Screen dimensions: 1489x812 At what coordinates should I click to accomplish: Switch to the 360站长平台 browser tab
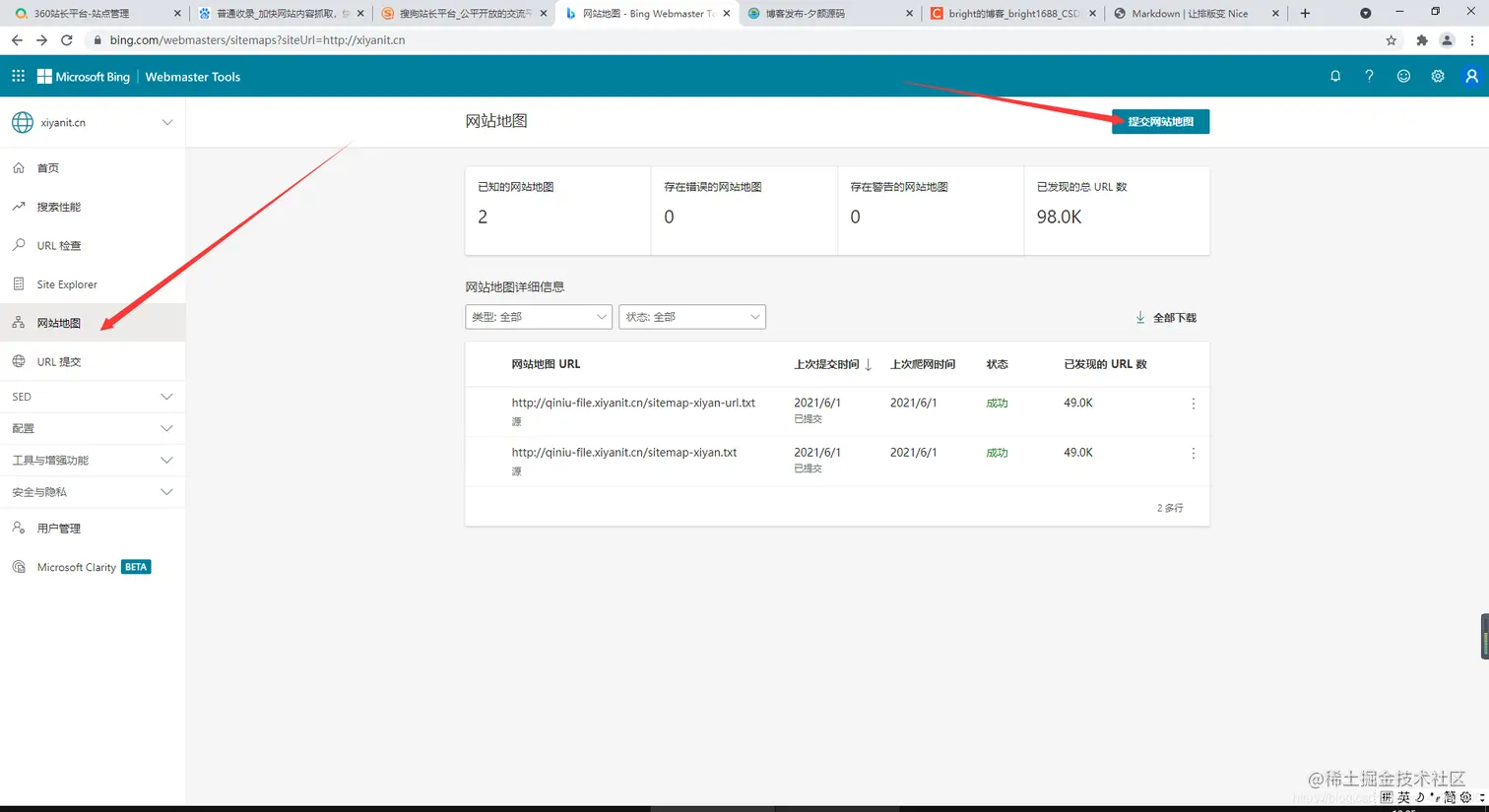click(95, 14)
